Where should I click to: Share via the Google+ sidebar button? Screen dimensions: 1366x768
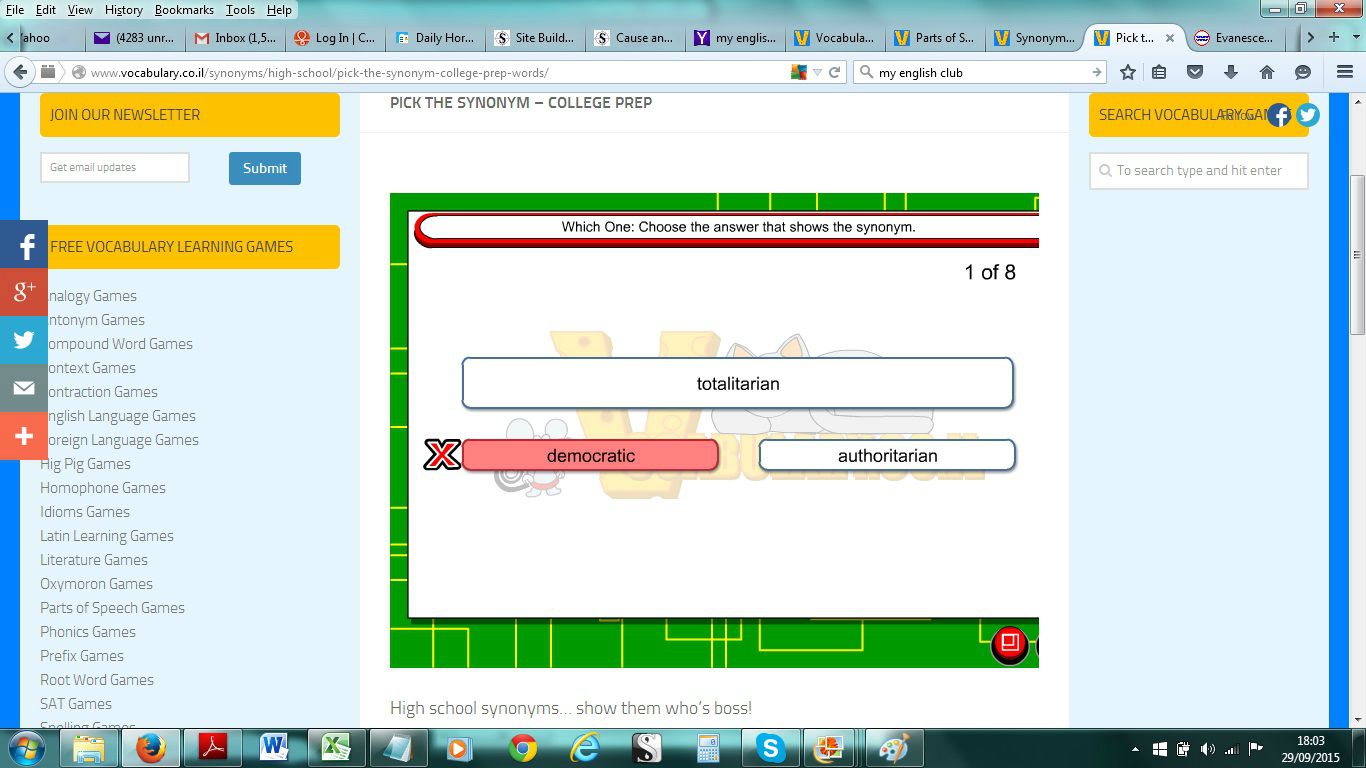point(24,292)
